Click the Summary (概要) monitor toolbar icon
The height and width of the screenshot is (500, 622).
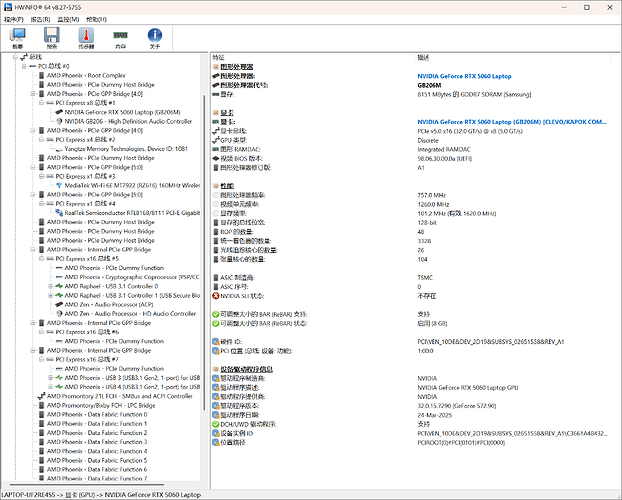coord(18,38)
